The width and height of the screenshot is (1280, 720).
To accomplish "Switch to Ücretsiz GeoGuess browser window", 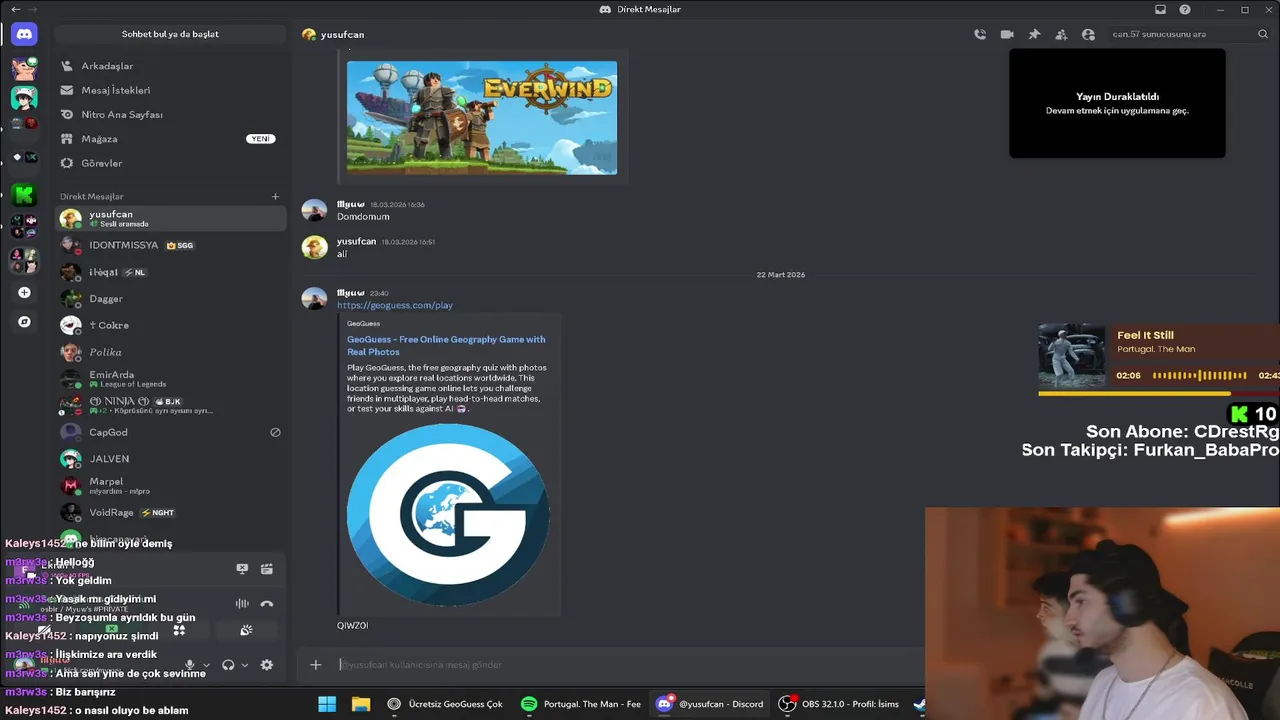I will point(446,704).
